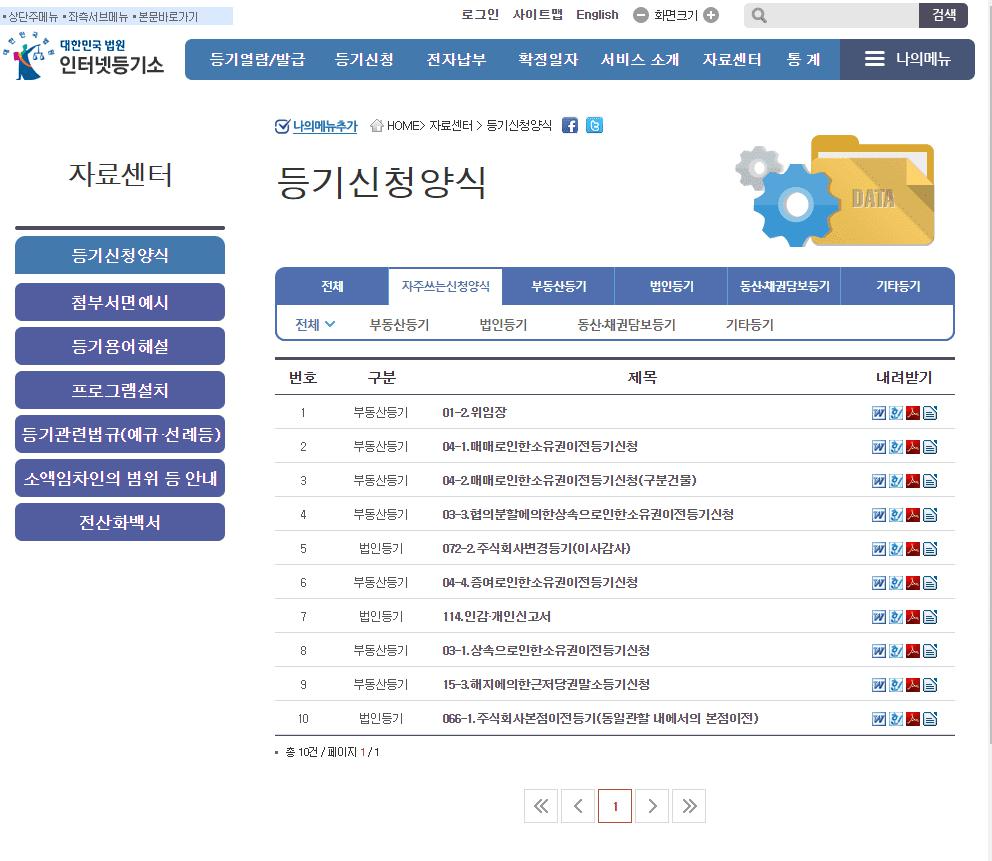
Task: Share the page via the Twitter icon
Action: click(x=594, y=126)
